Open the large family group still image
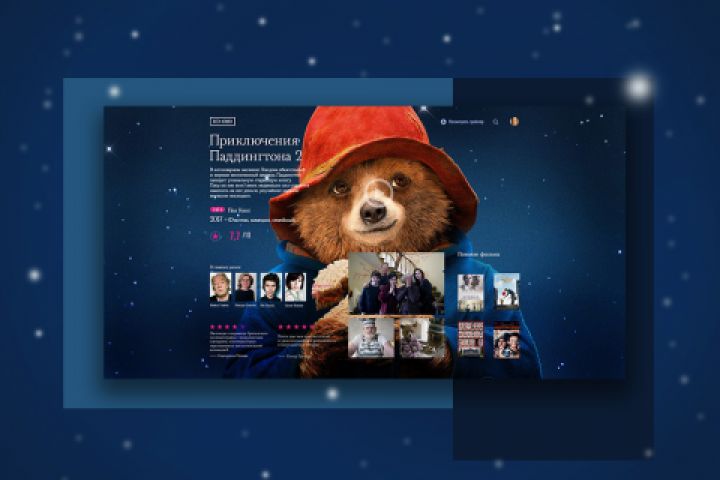720x480 pixels. click(396, 283)
